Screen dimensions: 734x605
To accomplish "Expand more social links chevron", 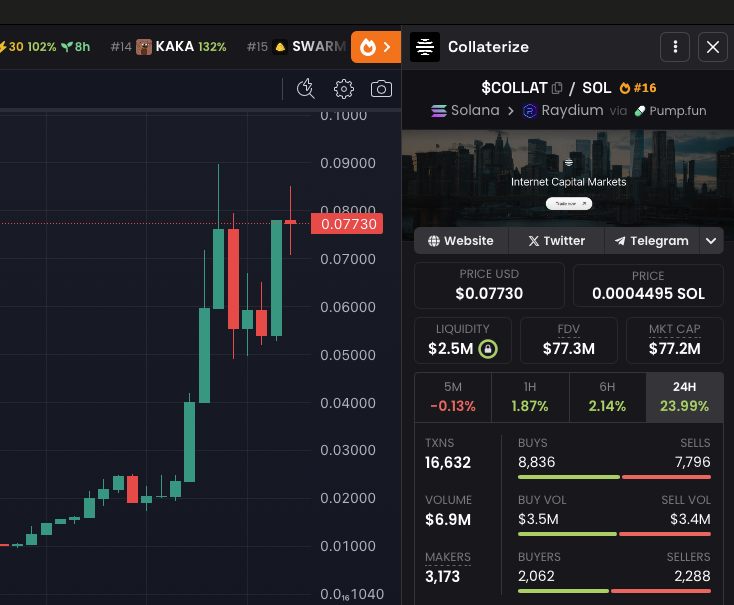I will (711, 241).
